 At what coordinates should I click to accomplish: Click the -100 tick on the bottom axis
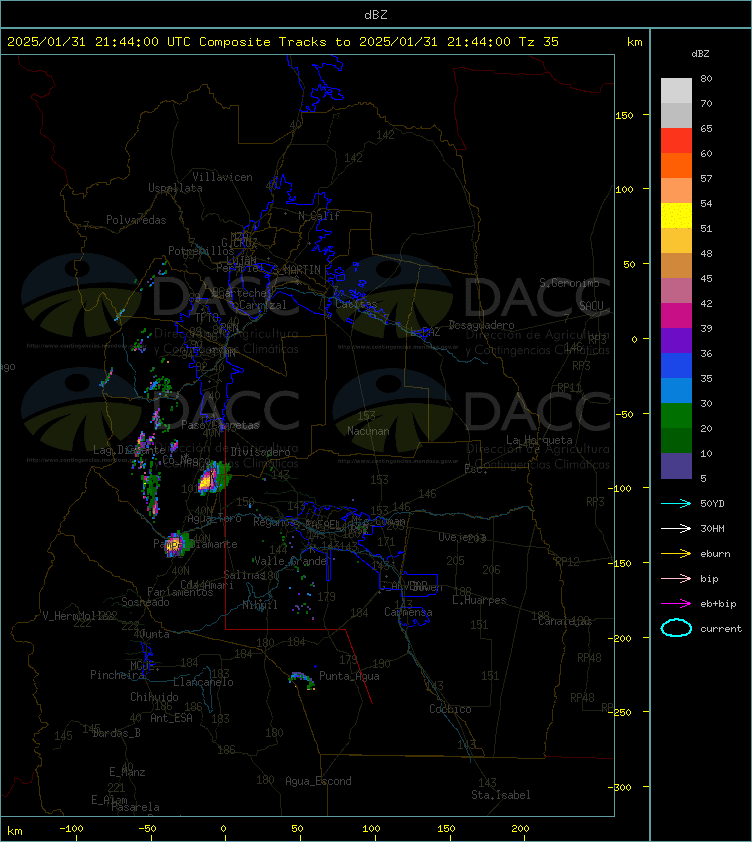(71, 829)
